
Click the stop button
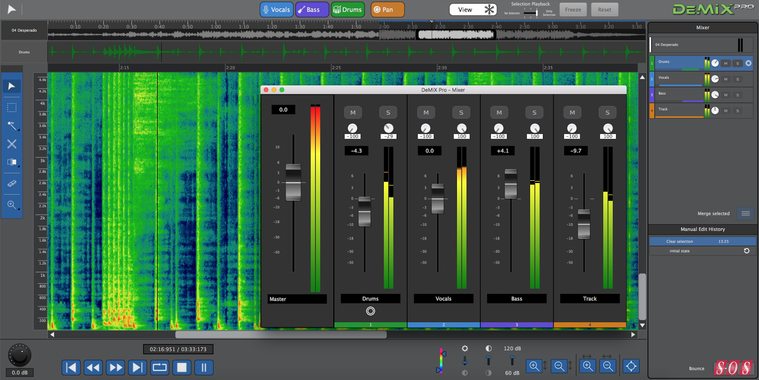coord(182,367)
